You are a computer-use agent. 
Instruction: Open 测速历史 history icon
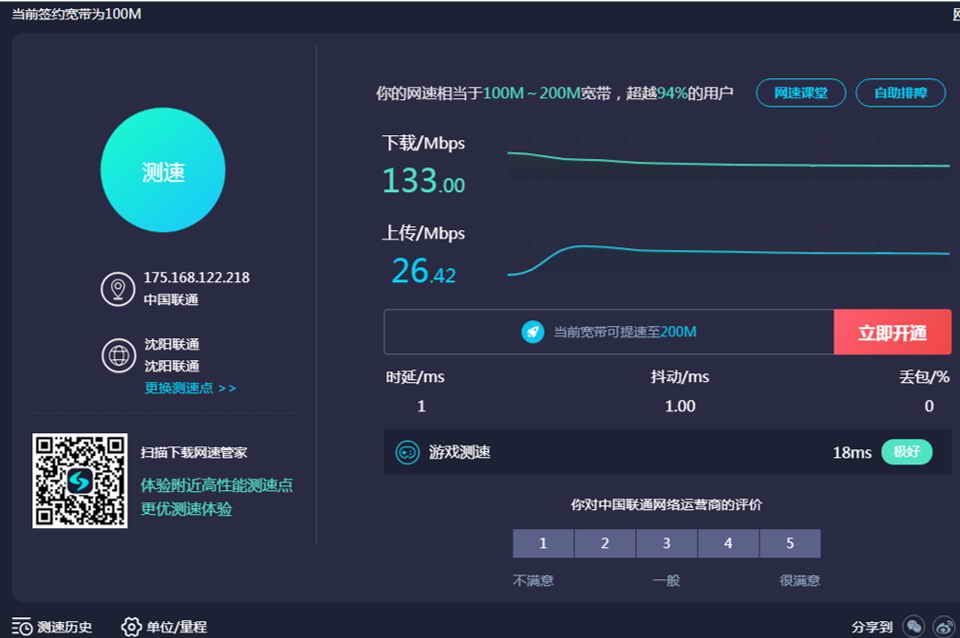tap(21, 626)
